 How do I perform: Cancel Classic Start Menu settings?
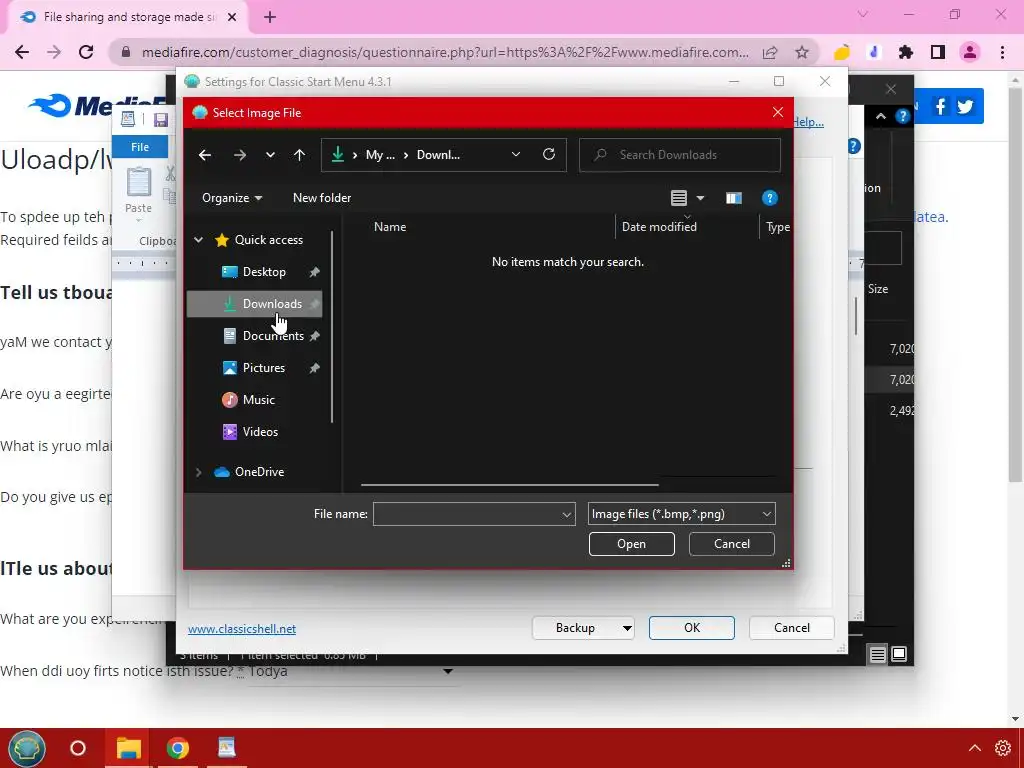[x=792, y=628]
